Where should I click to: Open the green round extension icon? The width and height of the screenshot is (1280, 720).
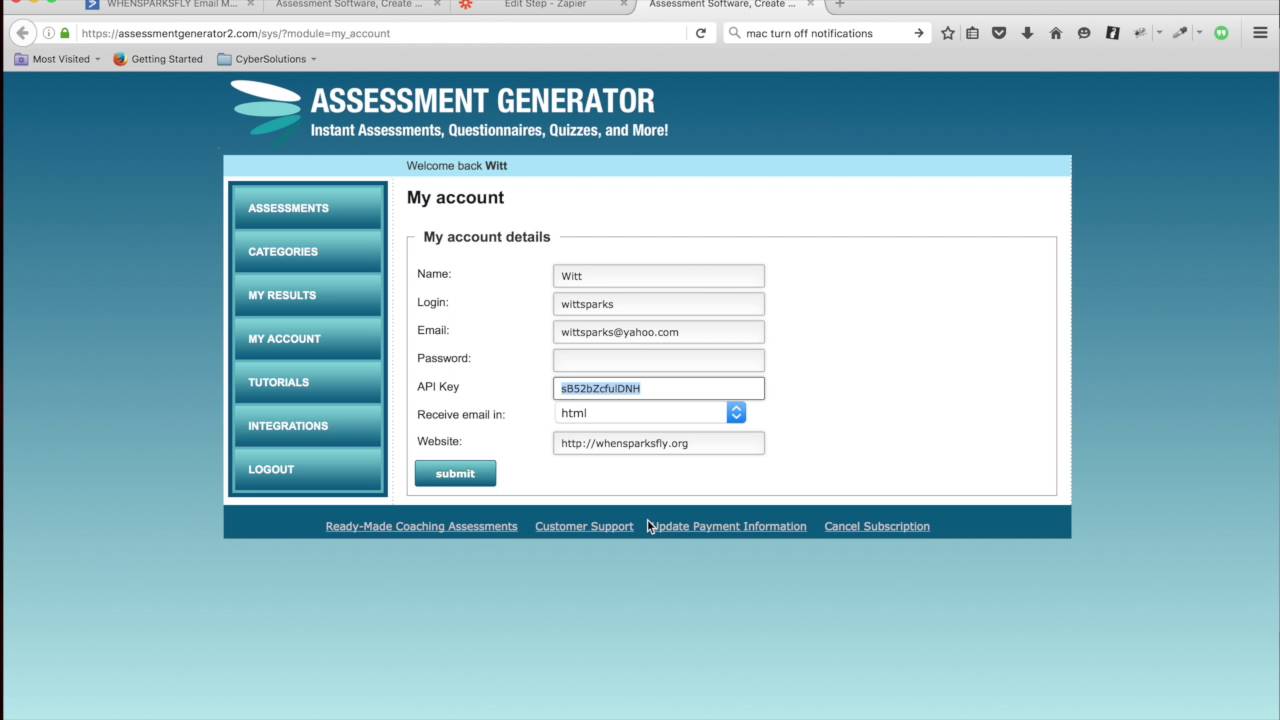[1221, 33]
